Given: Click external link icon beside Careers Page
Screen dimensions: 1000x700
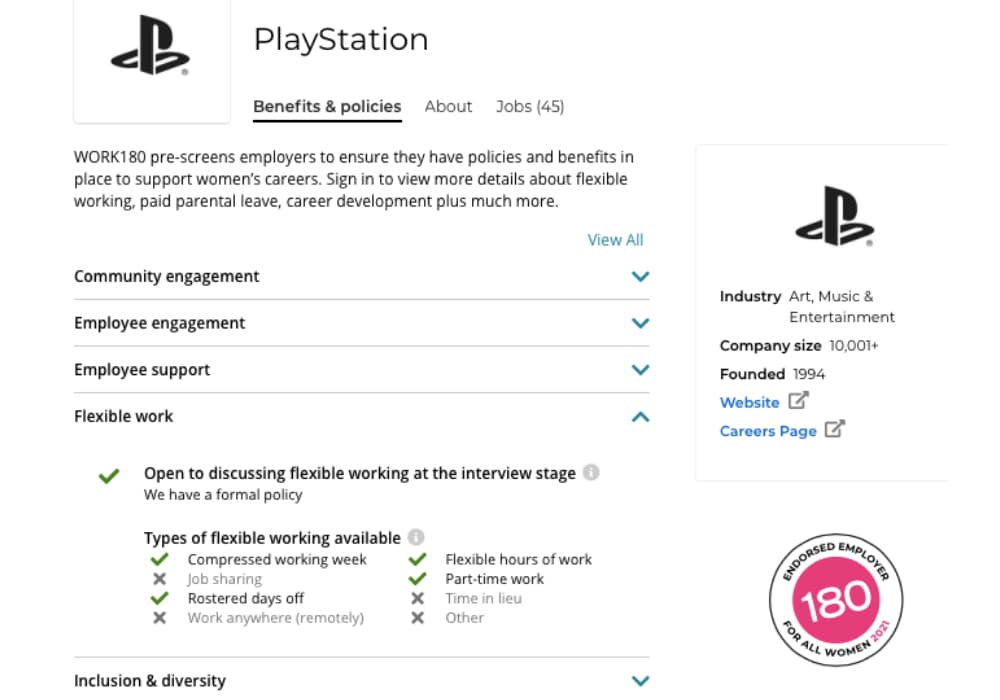Looking at the screenshot, I should tap(835, 429).
